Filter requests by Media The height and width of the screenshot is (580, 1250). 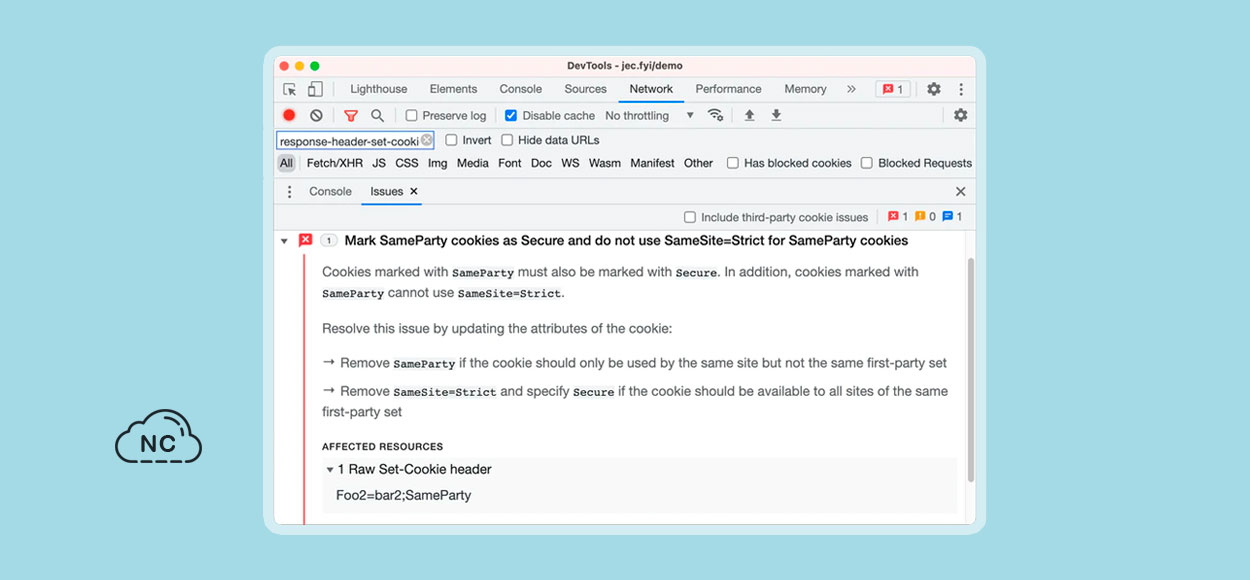[x=473, y=163]
